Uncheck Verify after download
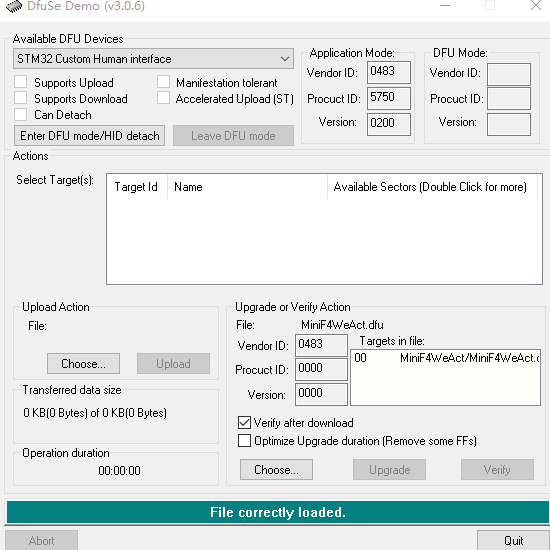The width and height of the screenshot is (550, 550). pos(244,423)
